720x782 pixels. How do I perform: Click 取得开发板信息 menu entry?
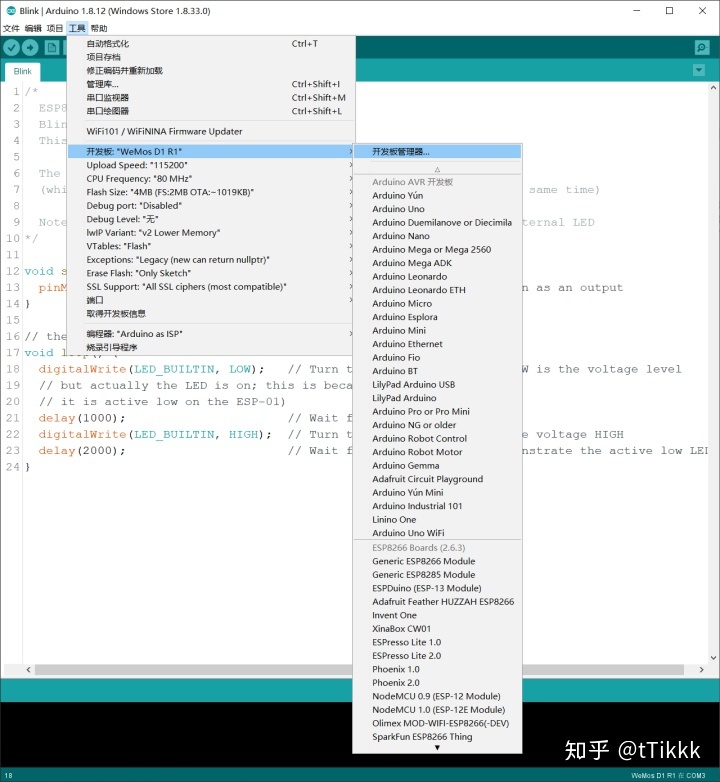(211, 313)
